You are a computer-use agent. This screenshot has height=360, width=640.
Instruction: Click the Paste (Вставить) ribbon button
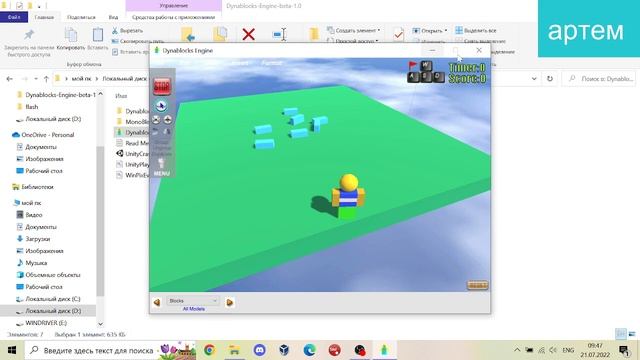[98, 39]
